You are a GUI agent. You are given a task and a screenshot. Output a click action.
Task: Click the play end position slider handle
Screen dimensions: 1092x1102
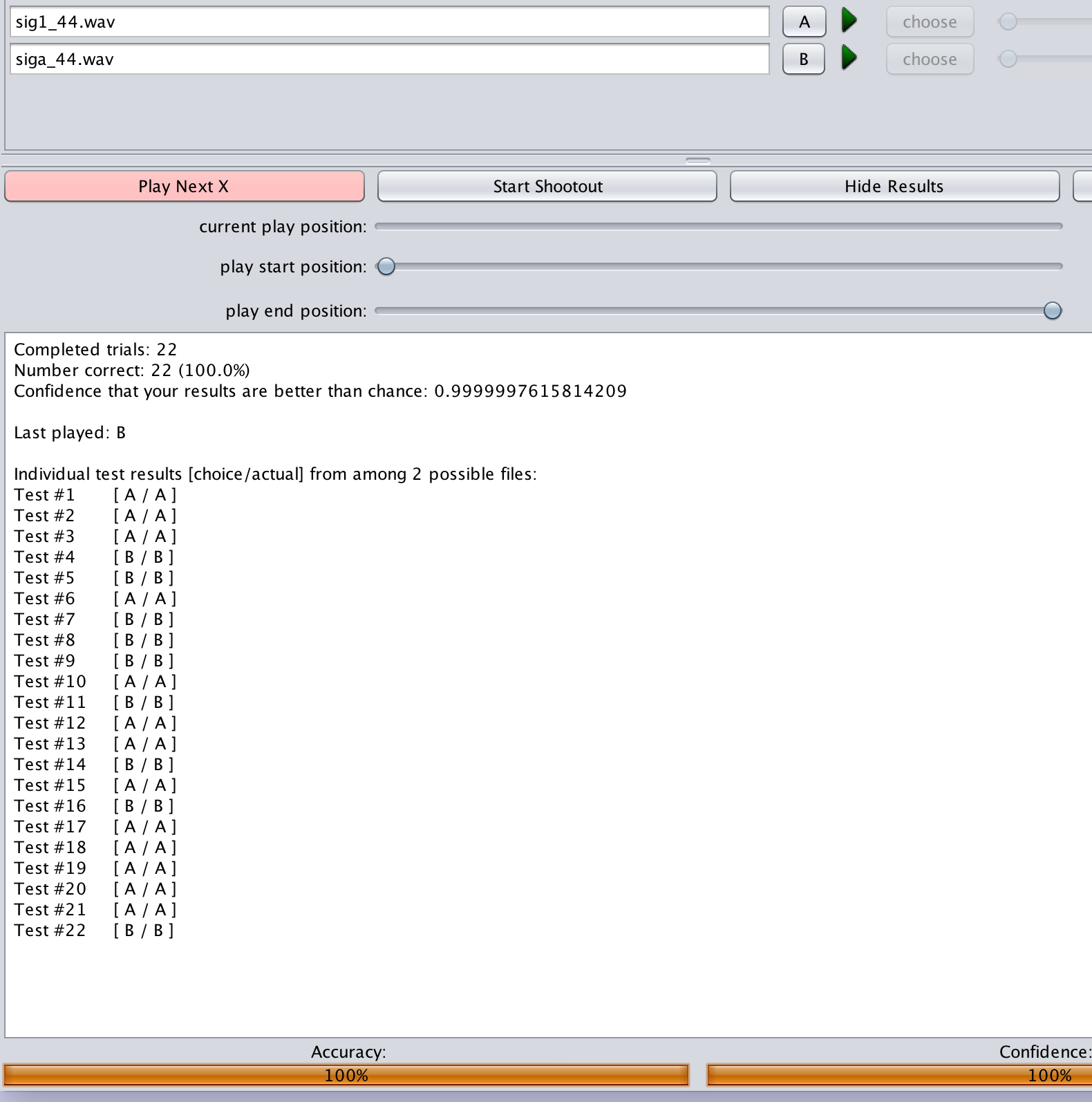point(1052,310)
